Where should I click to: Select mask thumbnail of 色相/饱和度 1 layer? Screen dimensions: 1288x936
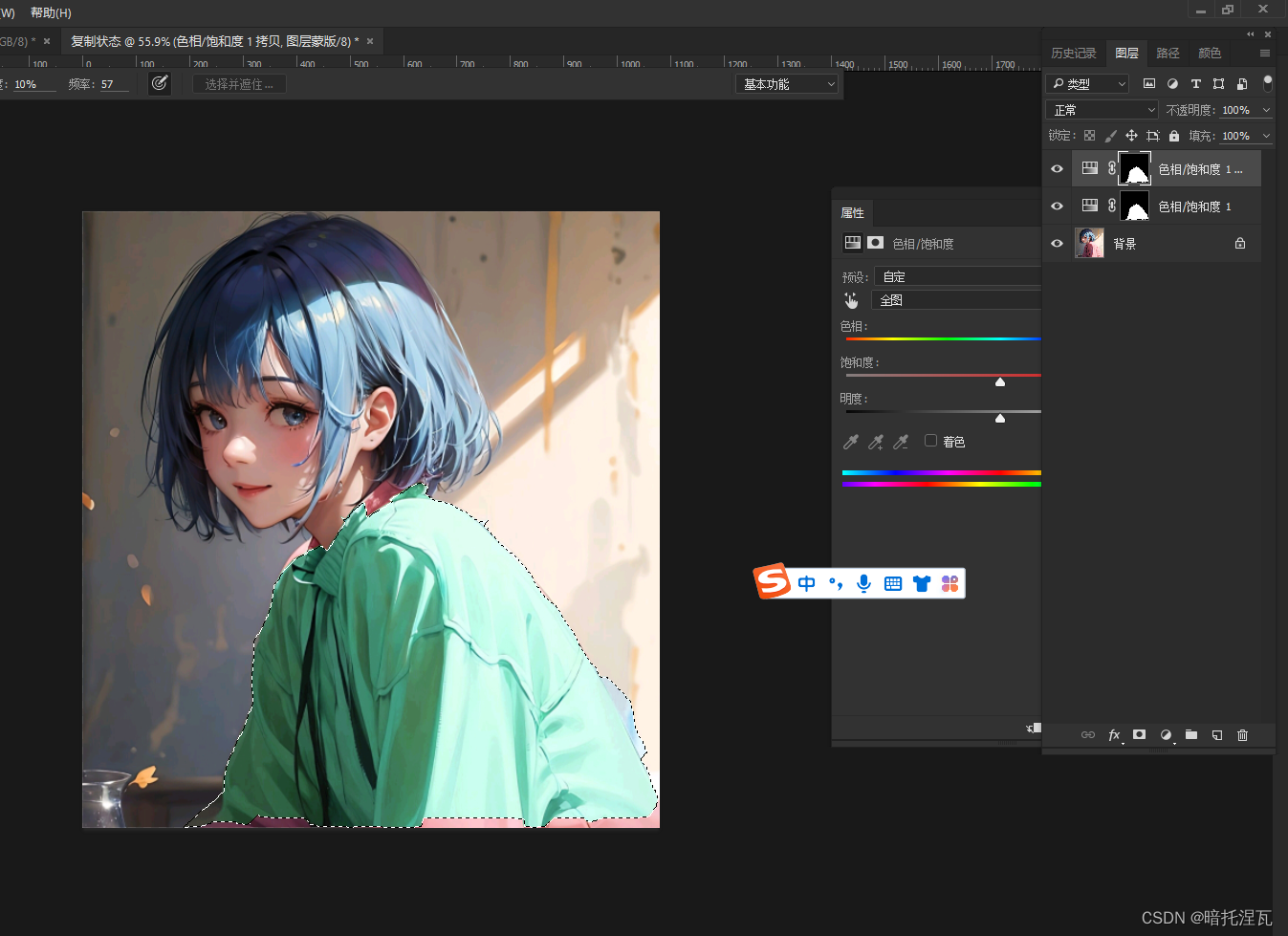point(1135,206)
